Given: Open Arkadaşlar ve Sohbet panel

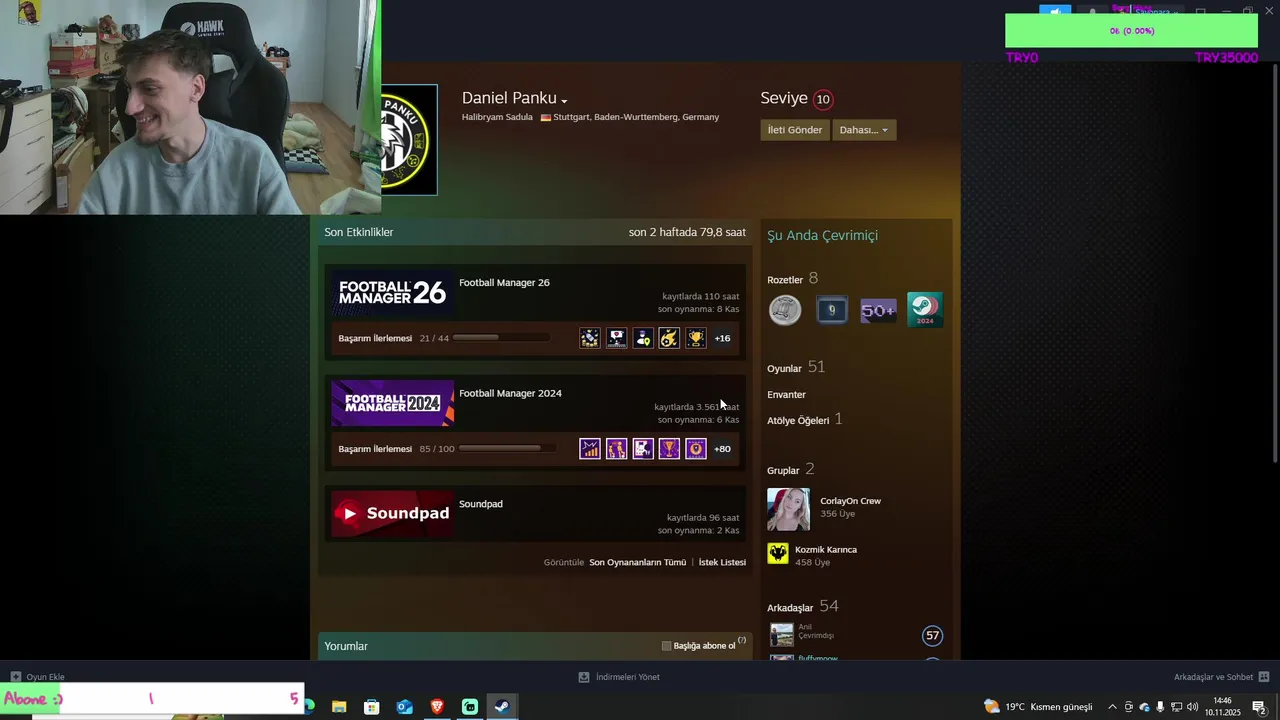Looking at the screenshot, I should click(1222, 677).
